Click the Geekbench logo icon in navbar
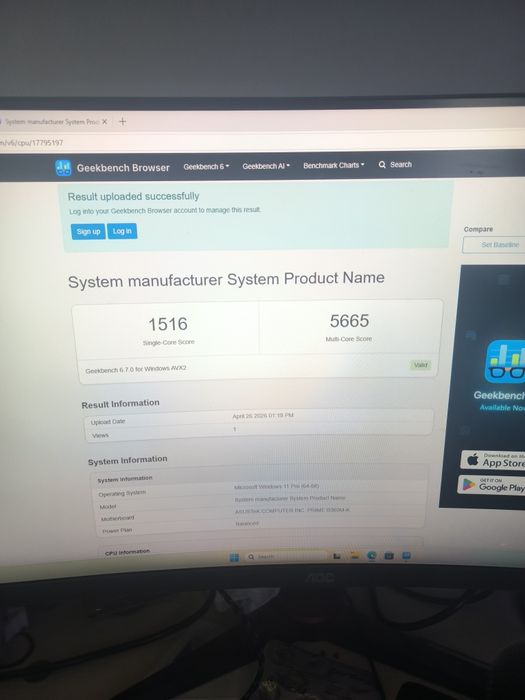This screenshot has height=700, width=525. click(63, 168)
